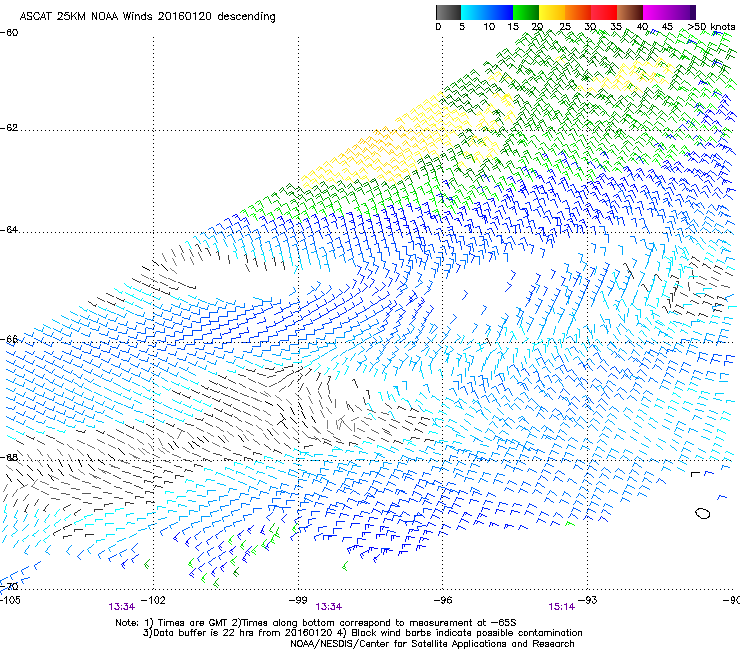Screen dimensions: 740x650
Task: Click the yellow 20-25 knots legend segment
Action: (x=552, y=12)
